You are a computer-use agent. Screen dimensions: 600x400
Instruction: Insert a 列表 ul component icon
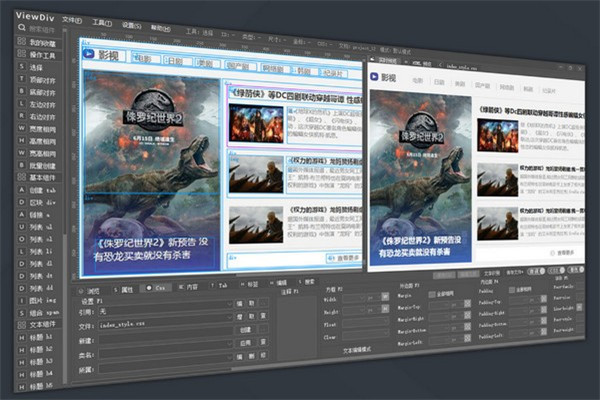click(x=21, y=227)
